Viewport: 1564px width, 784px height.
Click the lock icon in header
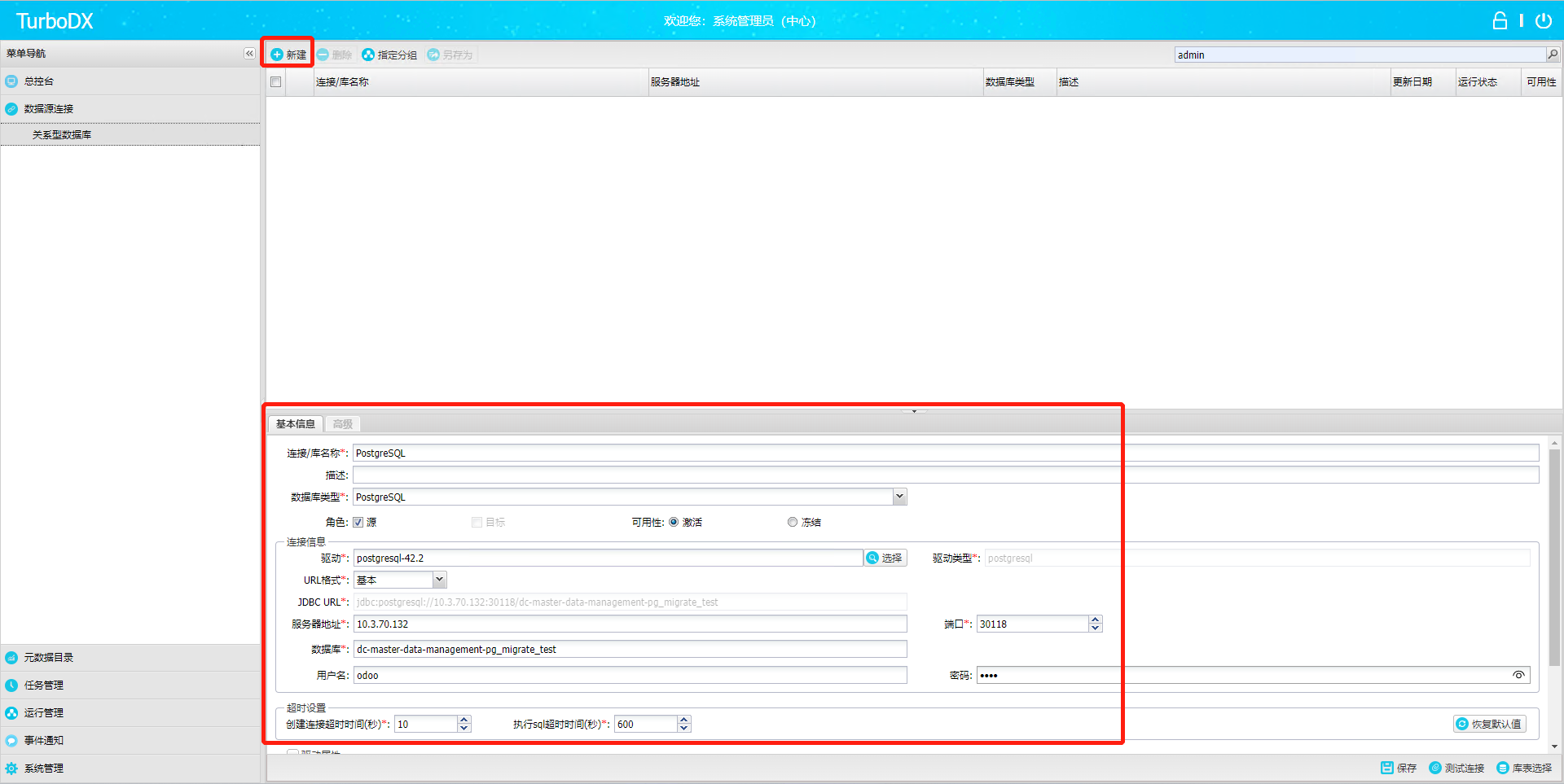point(1500,20)
